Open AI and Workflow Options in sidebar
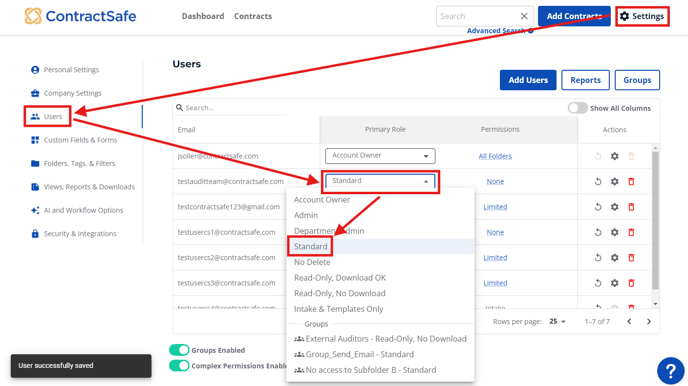This screenshot has width=688, height=386. (x=77, y=210)
